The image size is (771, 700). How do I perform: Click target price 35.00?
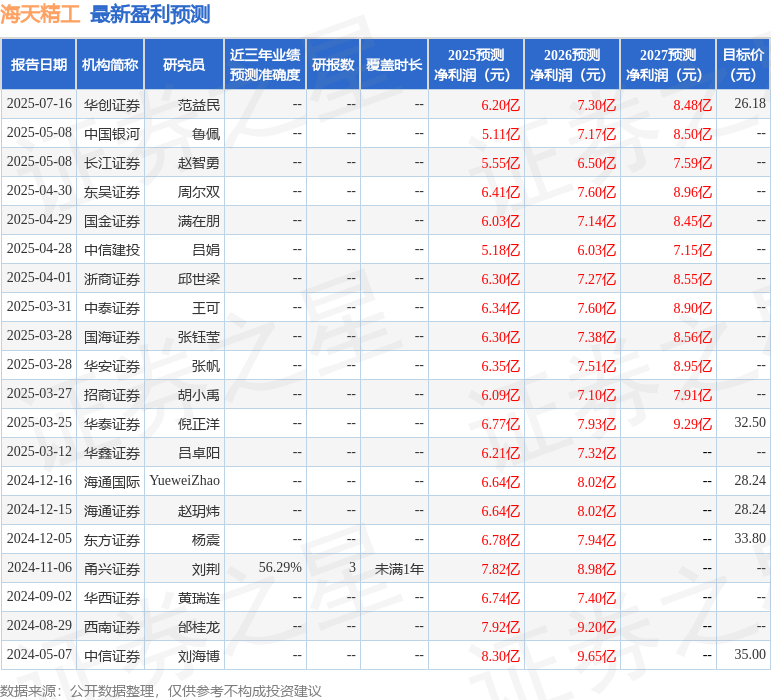[750, 654]
